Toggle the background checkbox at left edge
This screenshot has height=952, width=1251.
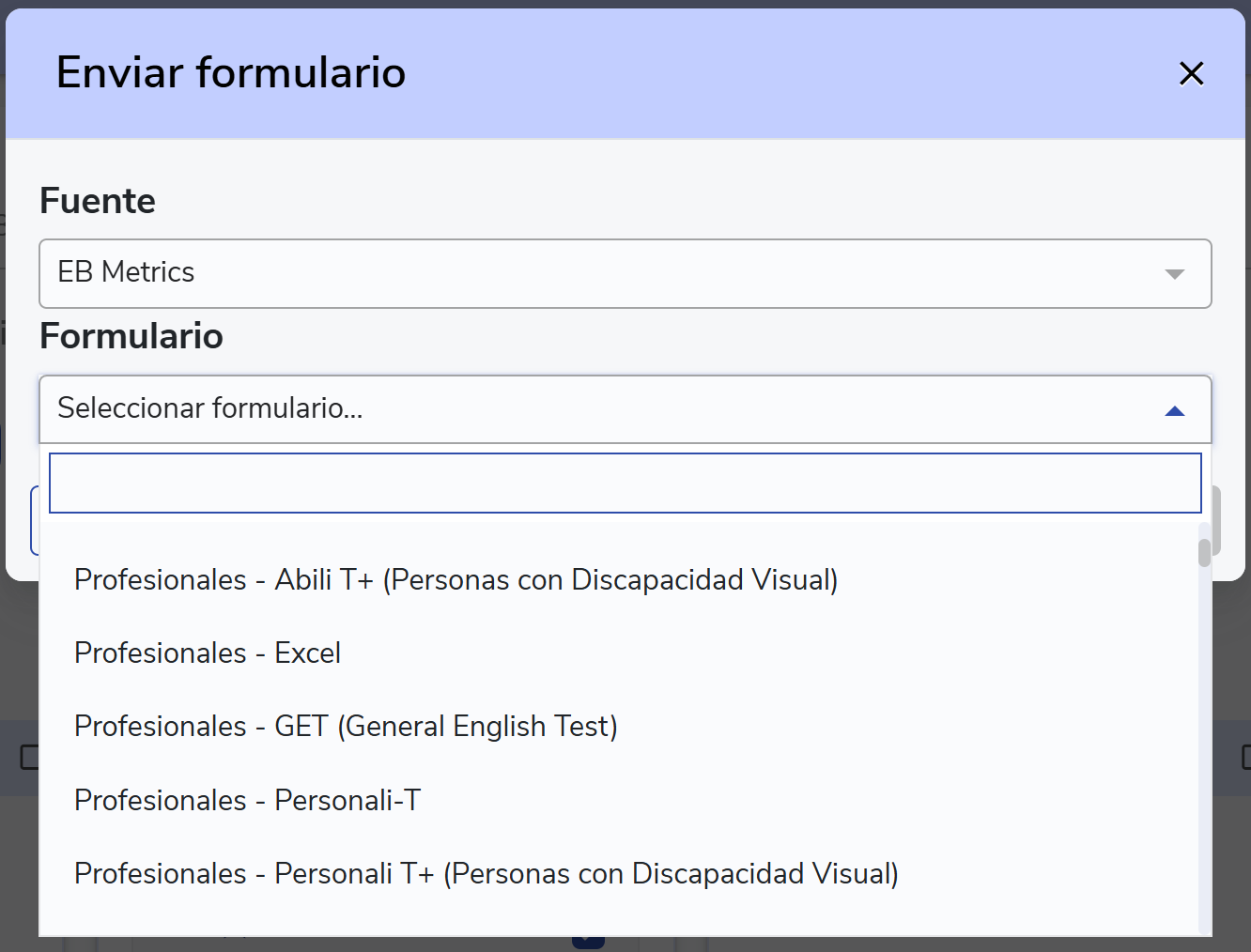click(x=28, y=757)
